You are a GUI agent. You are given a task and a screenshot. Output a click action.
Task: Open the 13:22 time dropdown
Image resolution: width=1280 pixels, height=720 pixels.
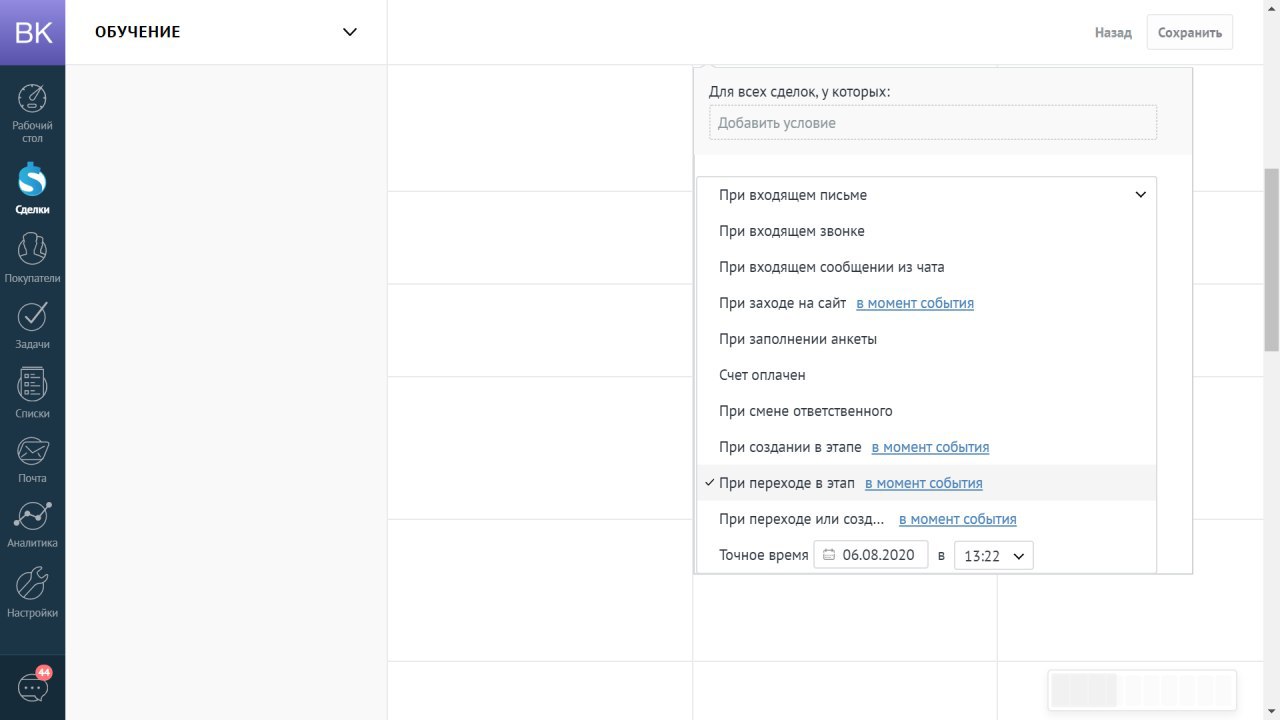tap(994, 555)
